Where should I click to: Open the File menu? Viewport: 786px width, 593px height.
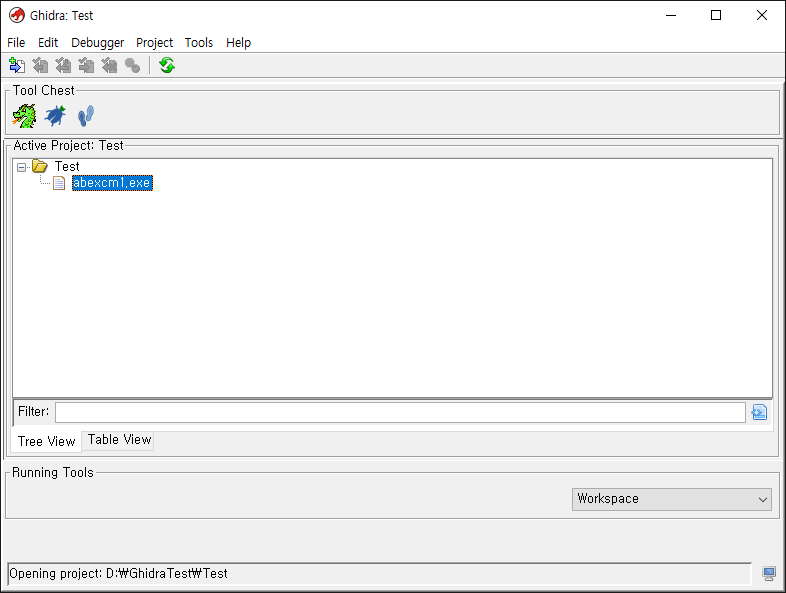16,43
